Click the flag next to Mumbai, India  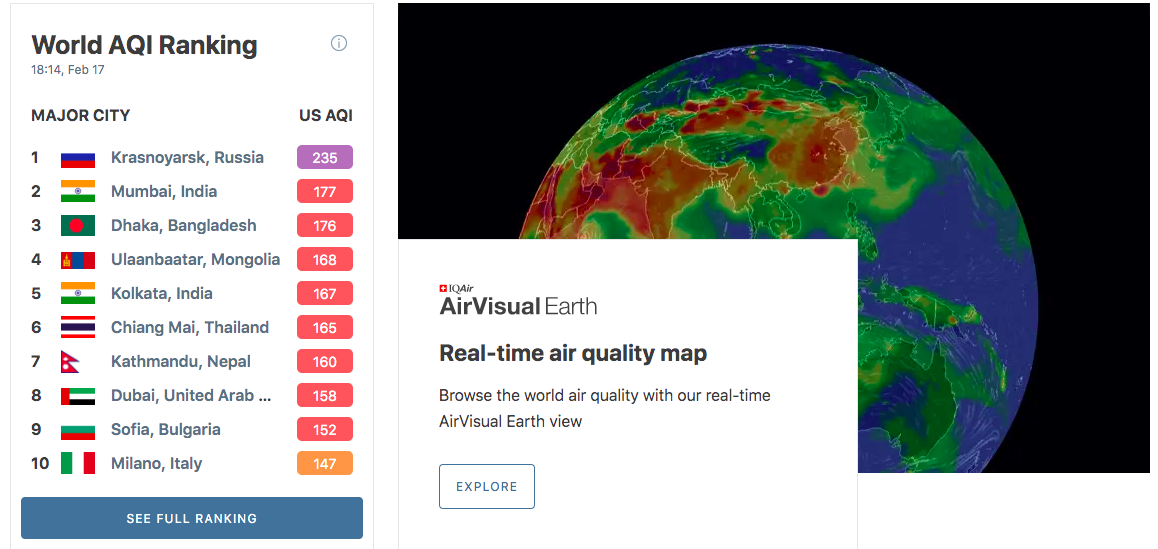pyautogui.click(x=78, y=191)
